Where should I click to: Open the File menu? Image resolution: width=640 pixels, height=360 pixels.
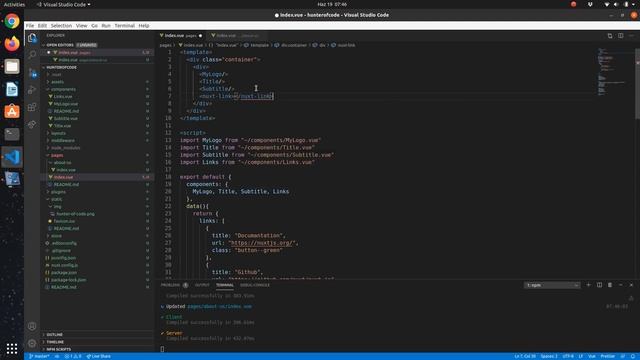(30, 25)
